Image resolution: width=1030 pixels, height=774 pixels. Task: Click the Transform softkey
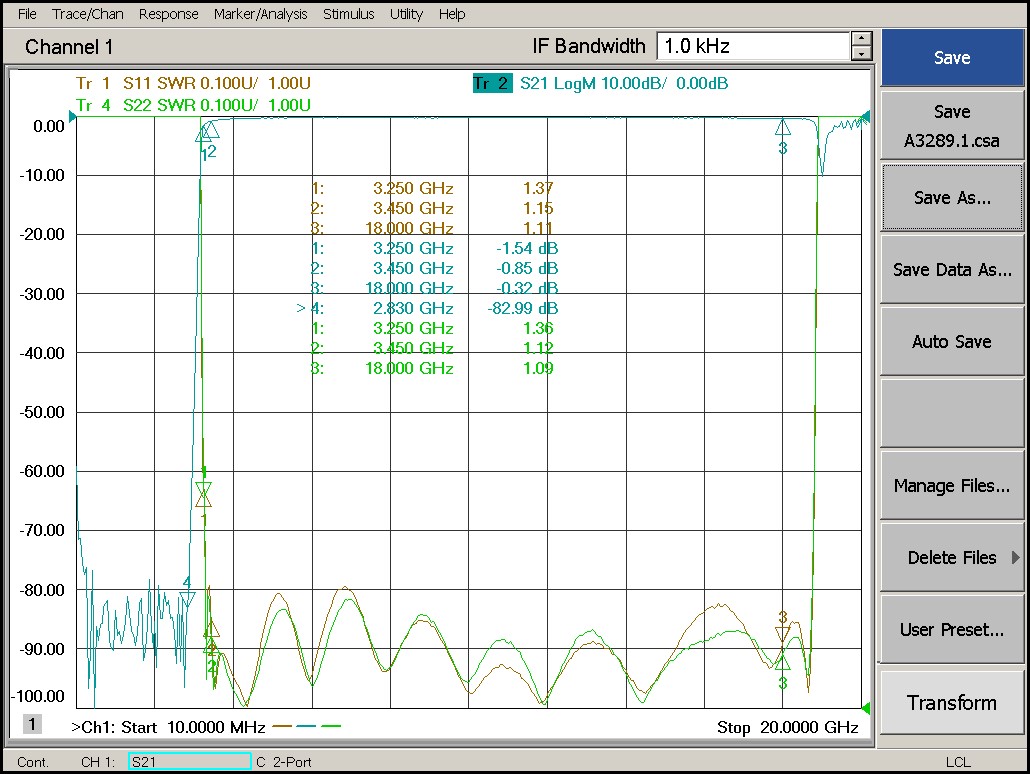click(952, 702)
